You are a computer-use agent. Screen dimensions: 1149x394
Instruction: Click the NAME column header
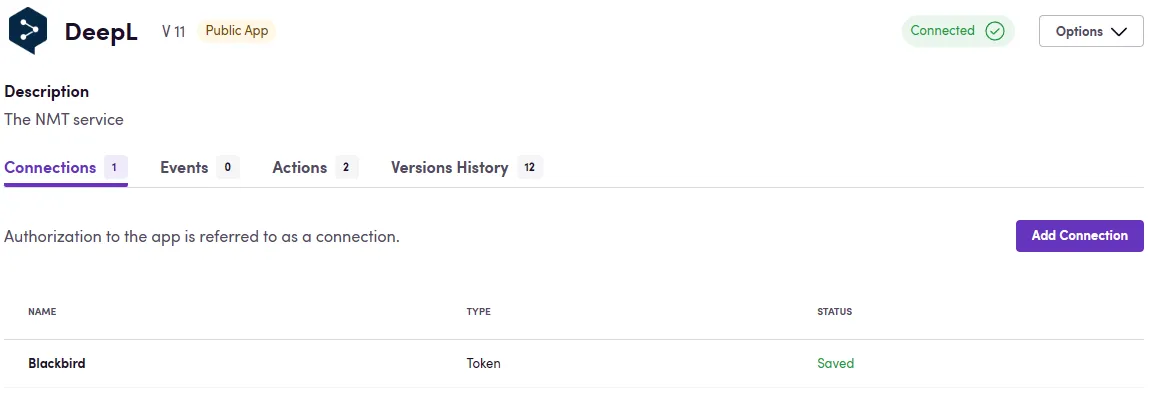pos(42,312)
